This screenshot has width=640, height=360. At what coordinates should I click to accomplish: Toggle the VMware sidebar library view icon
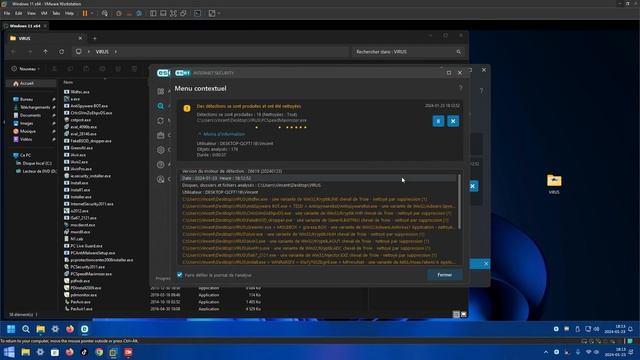[153, 13]
